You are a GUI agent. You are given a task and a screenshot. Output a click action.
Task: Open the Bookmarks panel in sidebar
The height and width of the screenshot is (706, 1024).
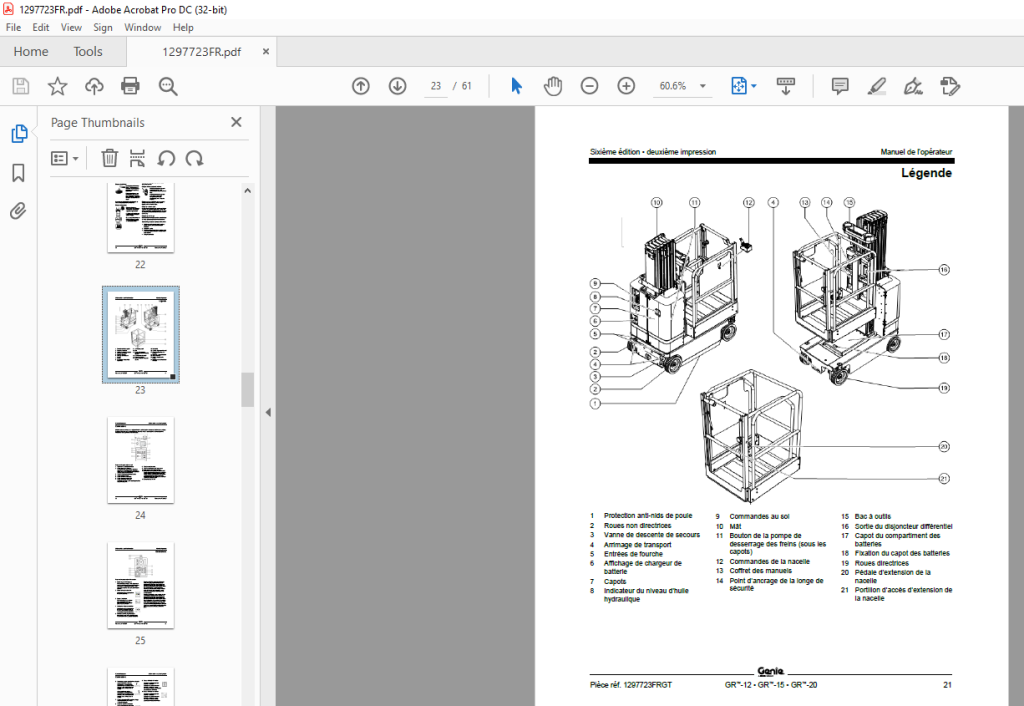click(18, 172)
